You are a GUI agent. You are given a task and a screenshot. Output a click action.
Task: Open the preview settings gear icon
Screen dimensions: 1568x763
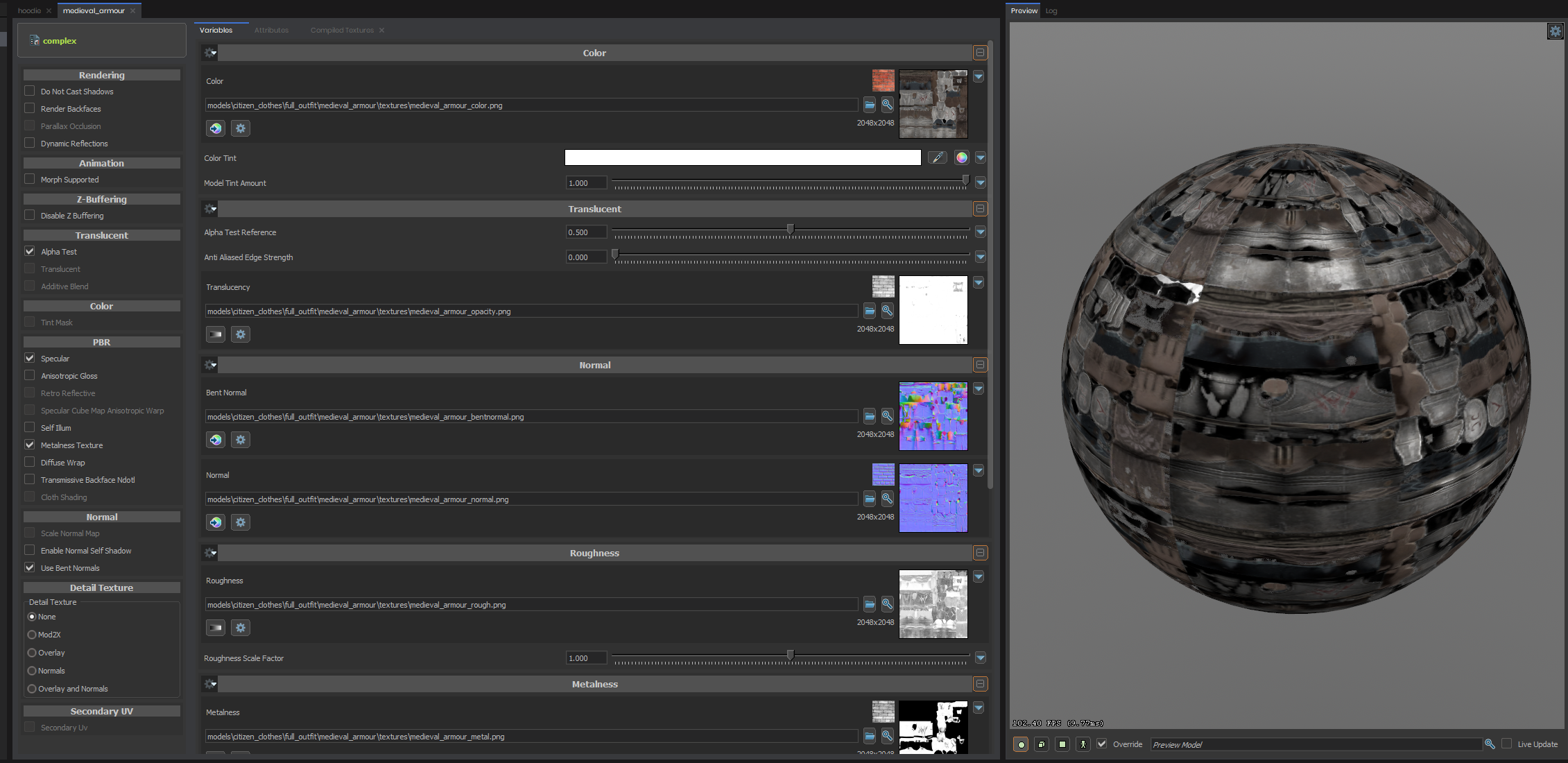click(x=1555, y=31)
